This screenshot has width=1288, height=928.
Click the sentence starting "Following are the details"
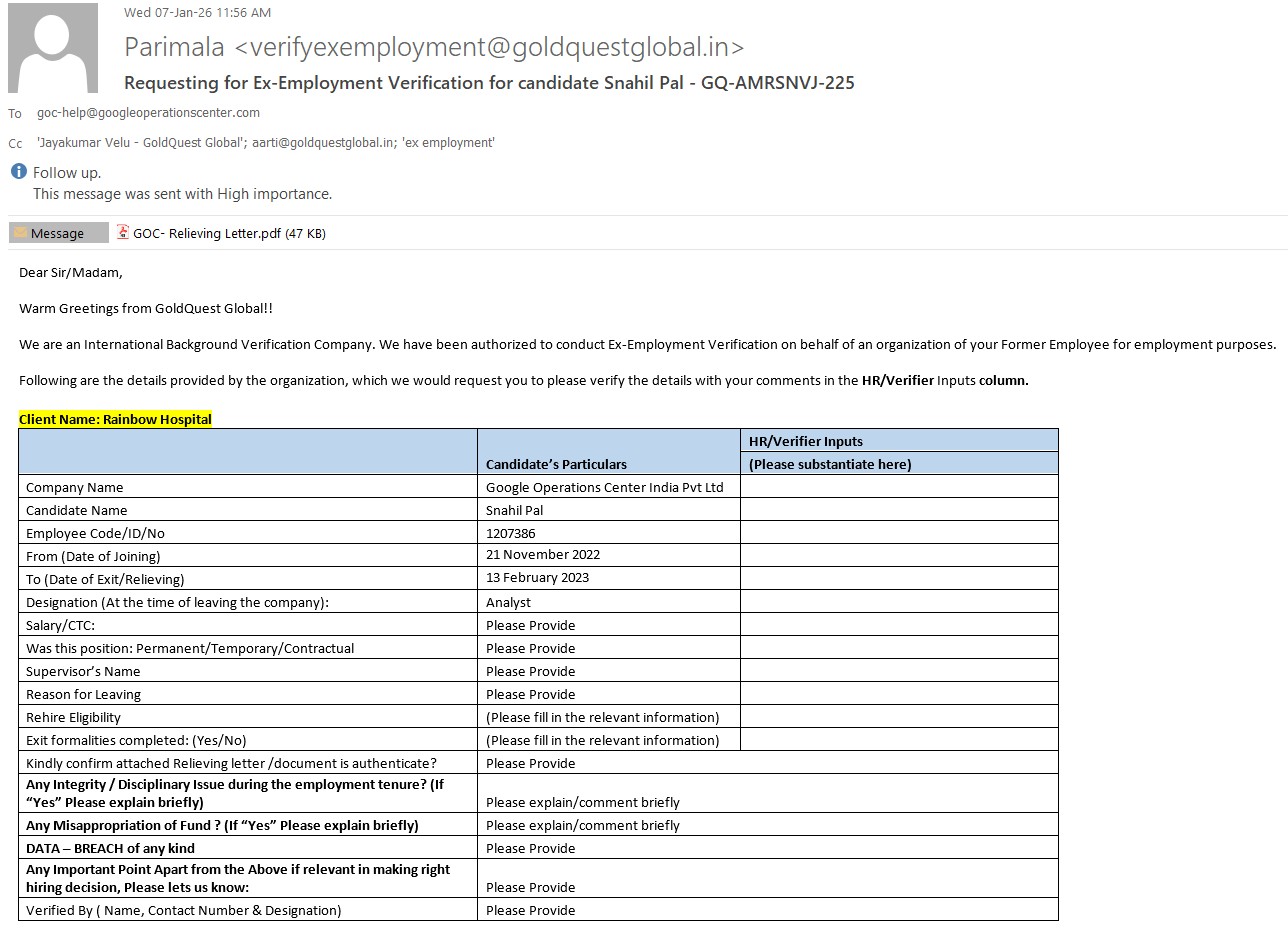click(524, 380)
